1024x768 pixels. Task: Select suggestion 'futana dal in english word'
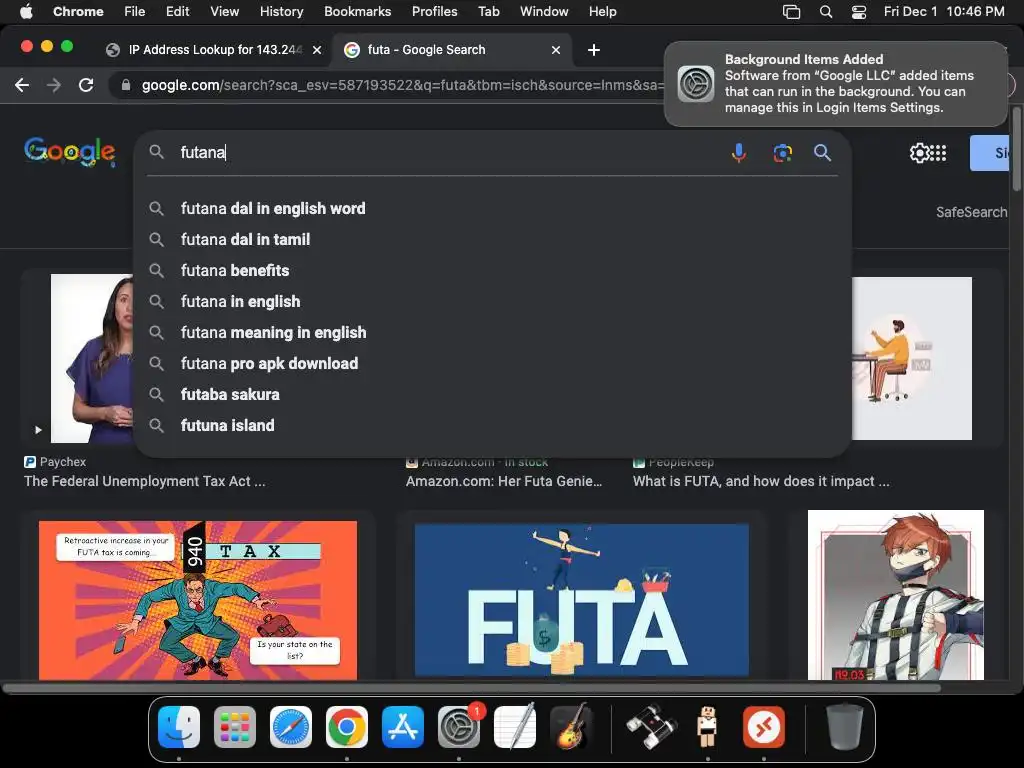pos(492,208)
